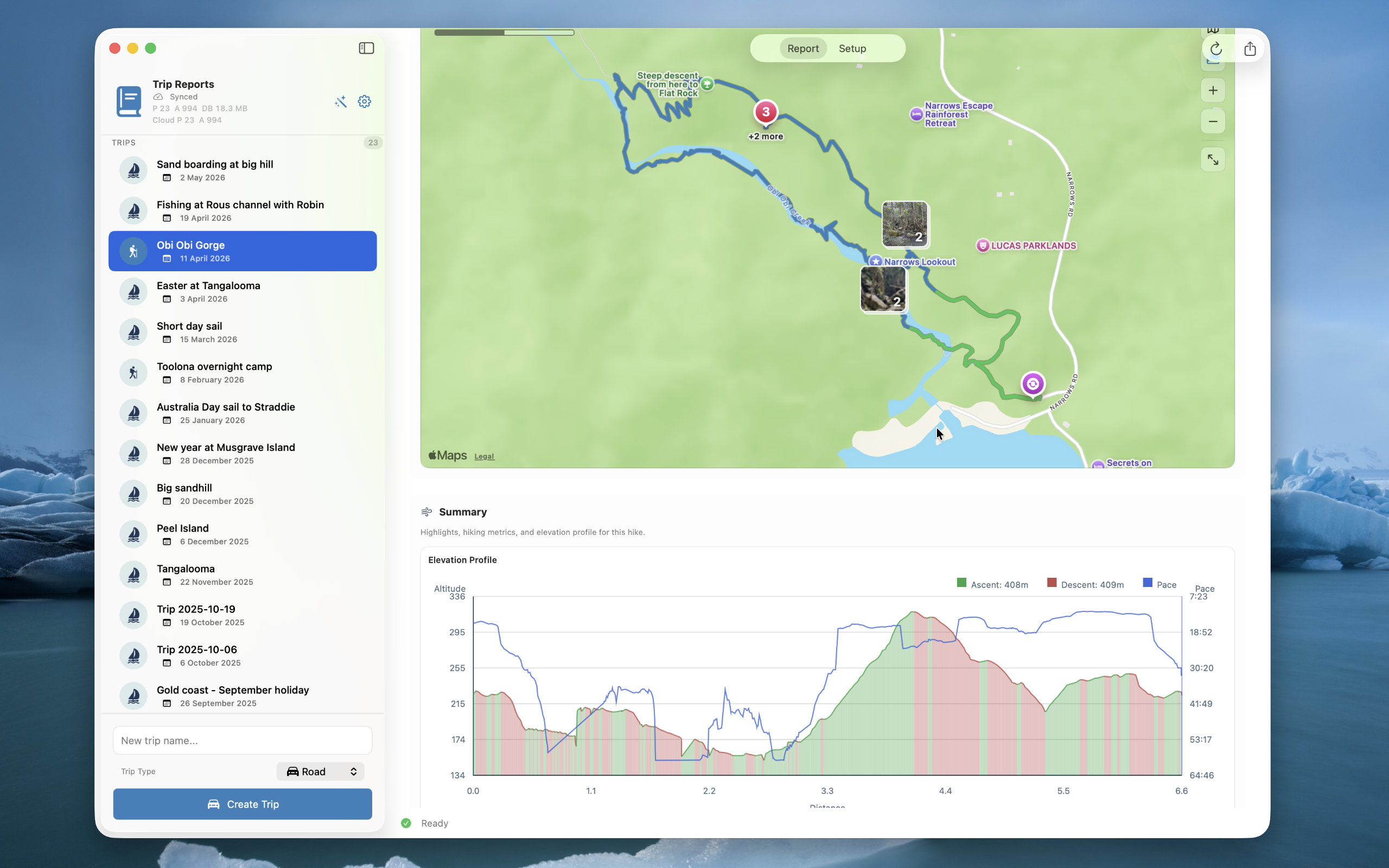Click the Secrets on lodging marker
This screenshot has height=868, width=1389.
tap(1098, 464)
